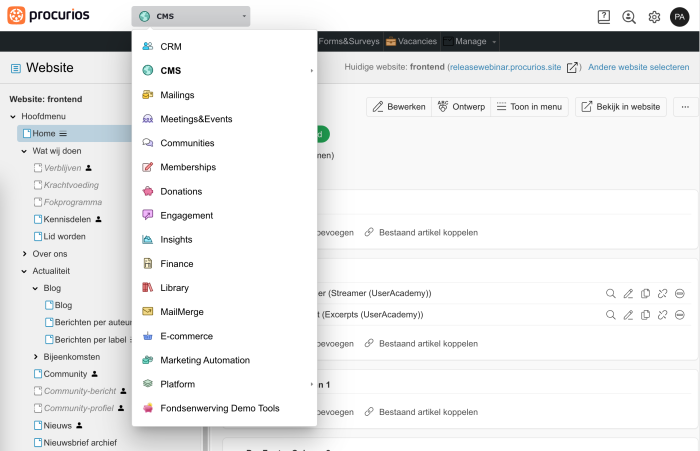
Task: Select the Community-profiel page
Action: pos(79,408)
